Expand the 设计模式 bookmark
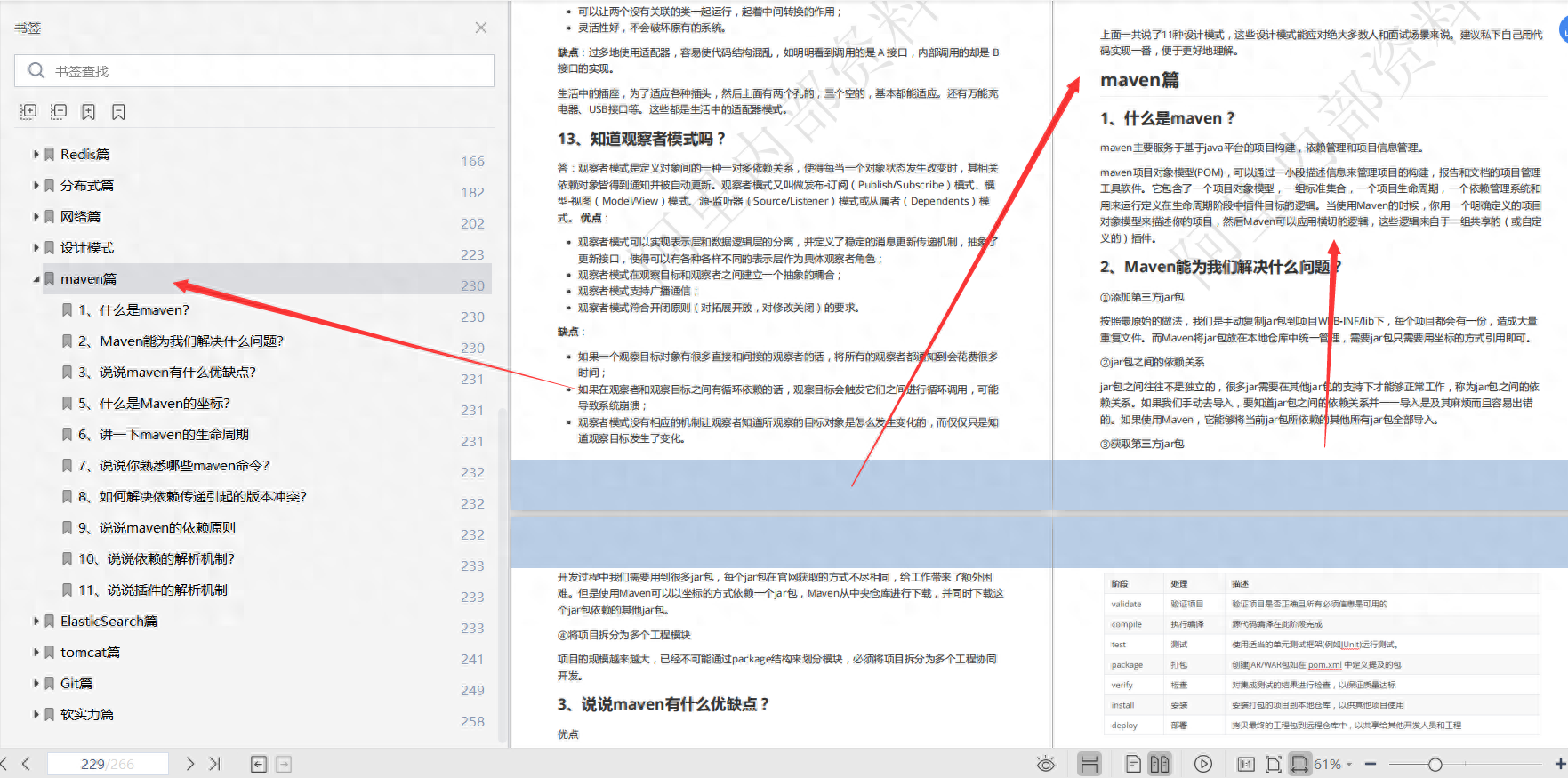1568x778 pixels. (x=36, y=247)
